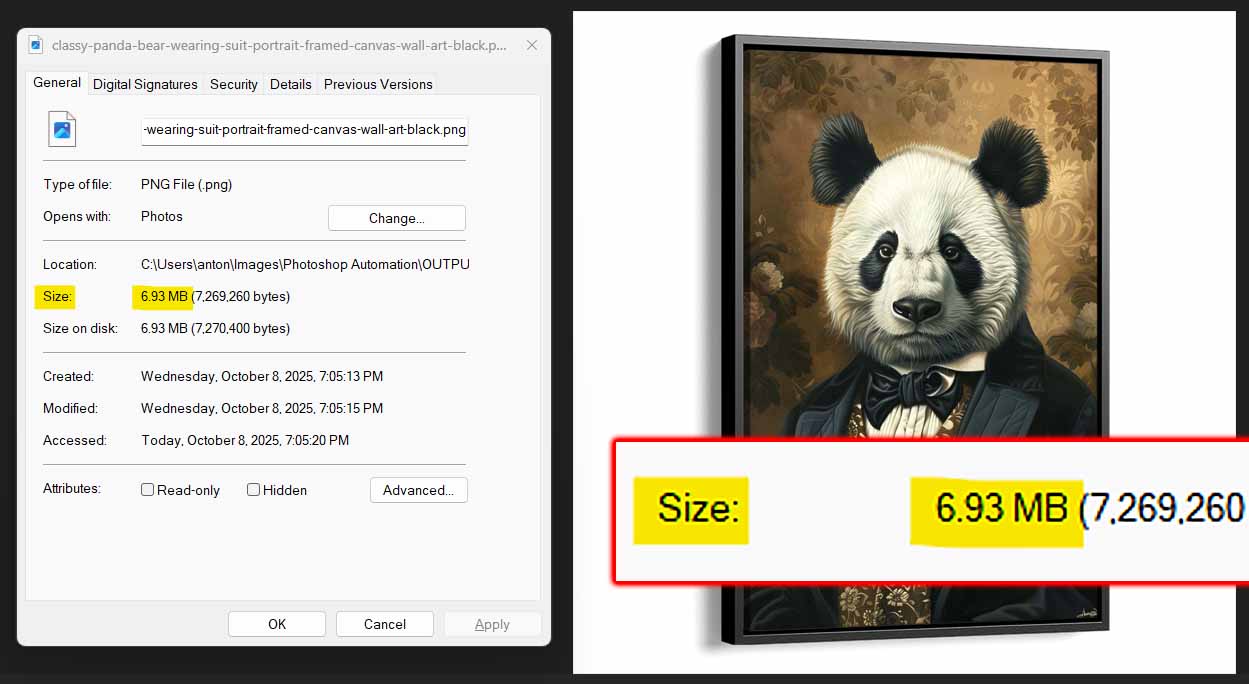
Task: Click the highlighted 6.93 MB size value
Action: [162, 296]
